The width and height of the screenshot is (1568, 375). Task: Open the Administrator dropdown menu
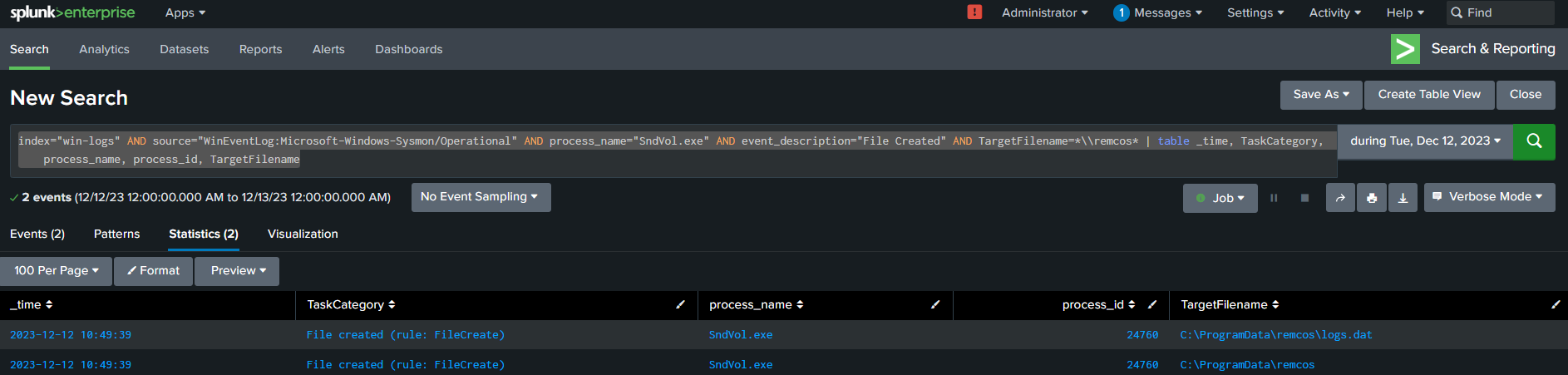coord(1045,12)
